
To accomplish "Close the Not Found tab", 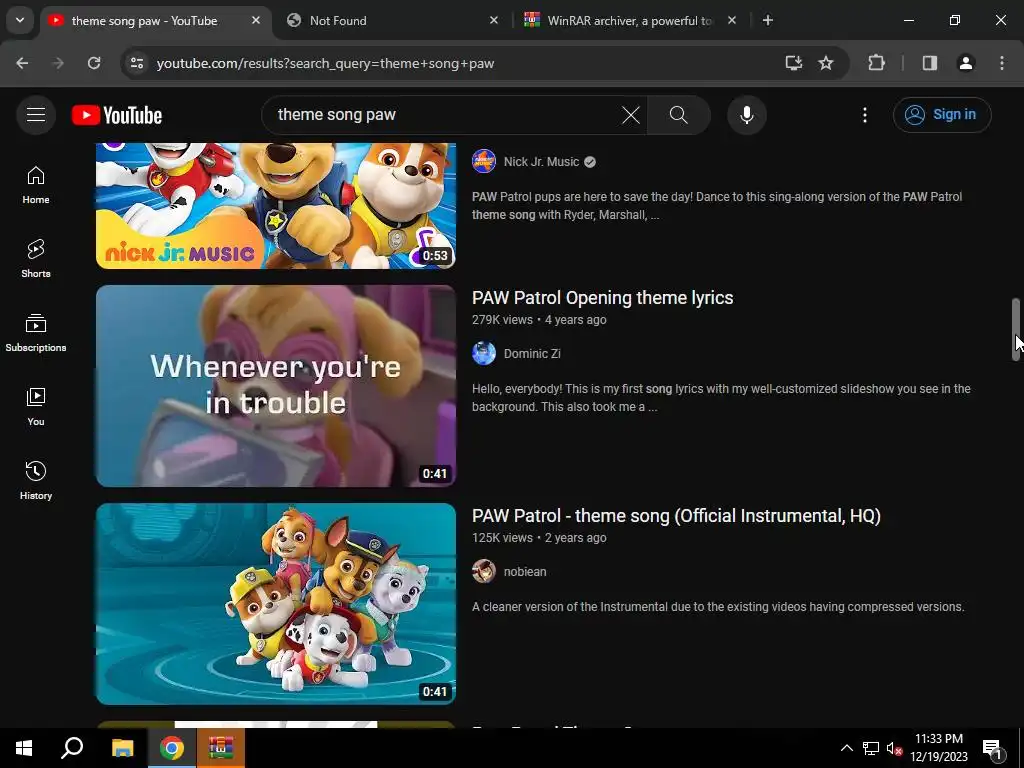I will pyautogui.click(x=494, y=20).
